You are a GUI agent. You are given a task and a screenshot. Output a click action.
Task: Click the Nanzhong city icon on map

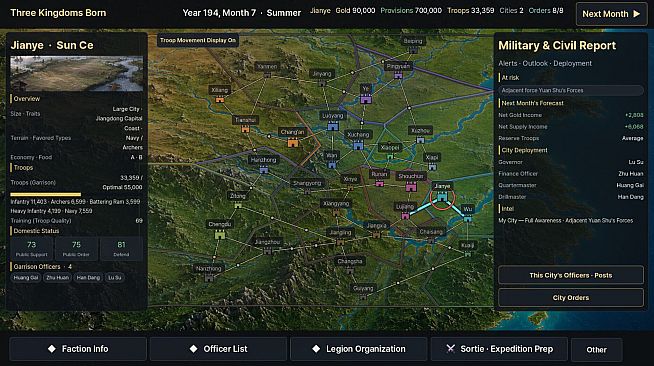point(209,278)
